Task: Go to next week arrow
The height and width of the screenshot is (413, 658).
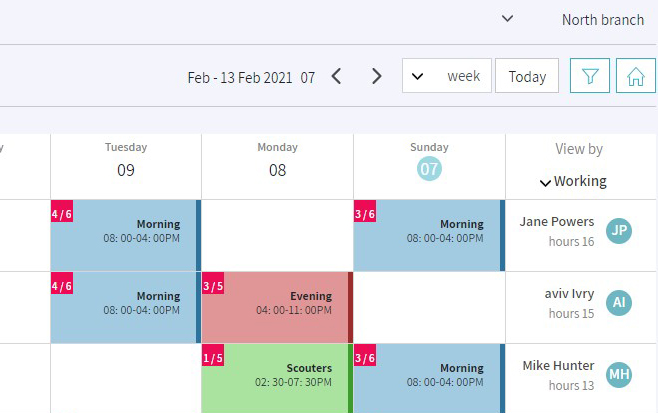Action: coord(376,76)
